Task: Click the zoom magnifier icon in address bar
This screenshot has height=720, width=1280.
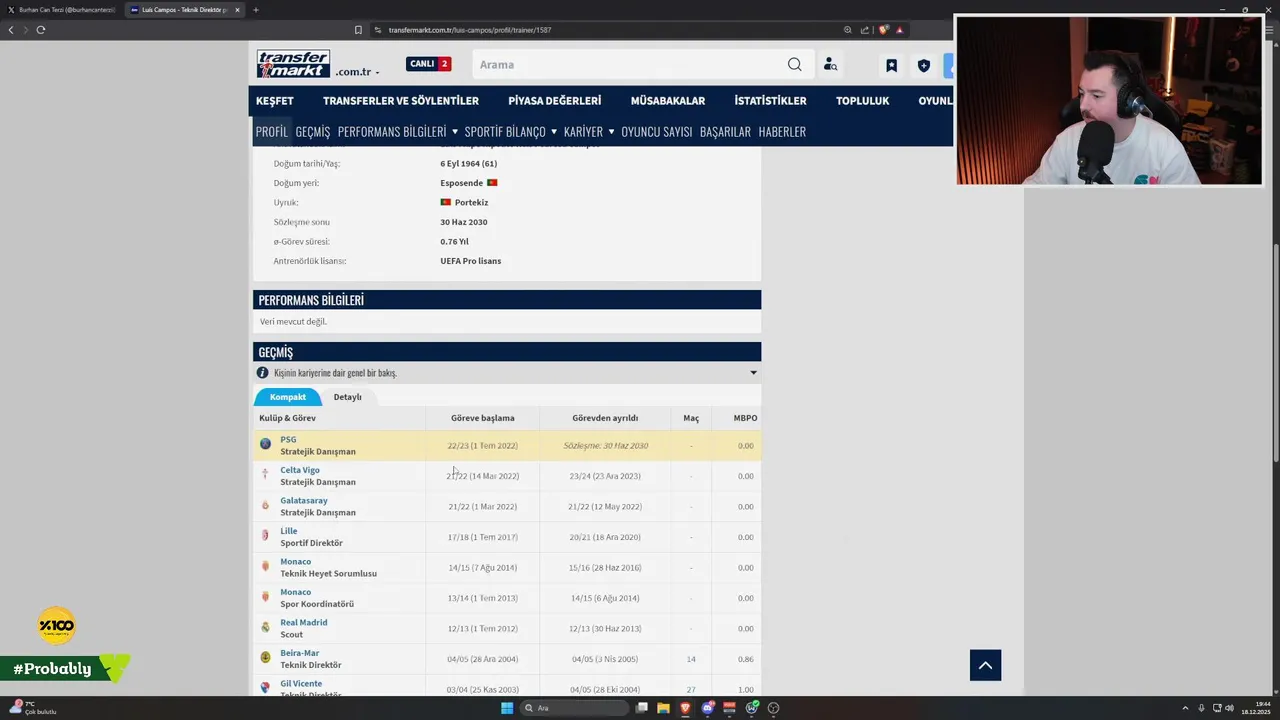Action: point(848,30)
